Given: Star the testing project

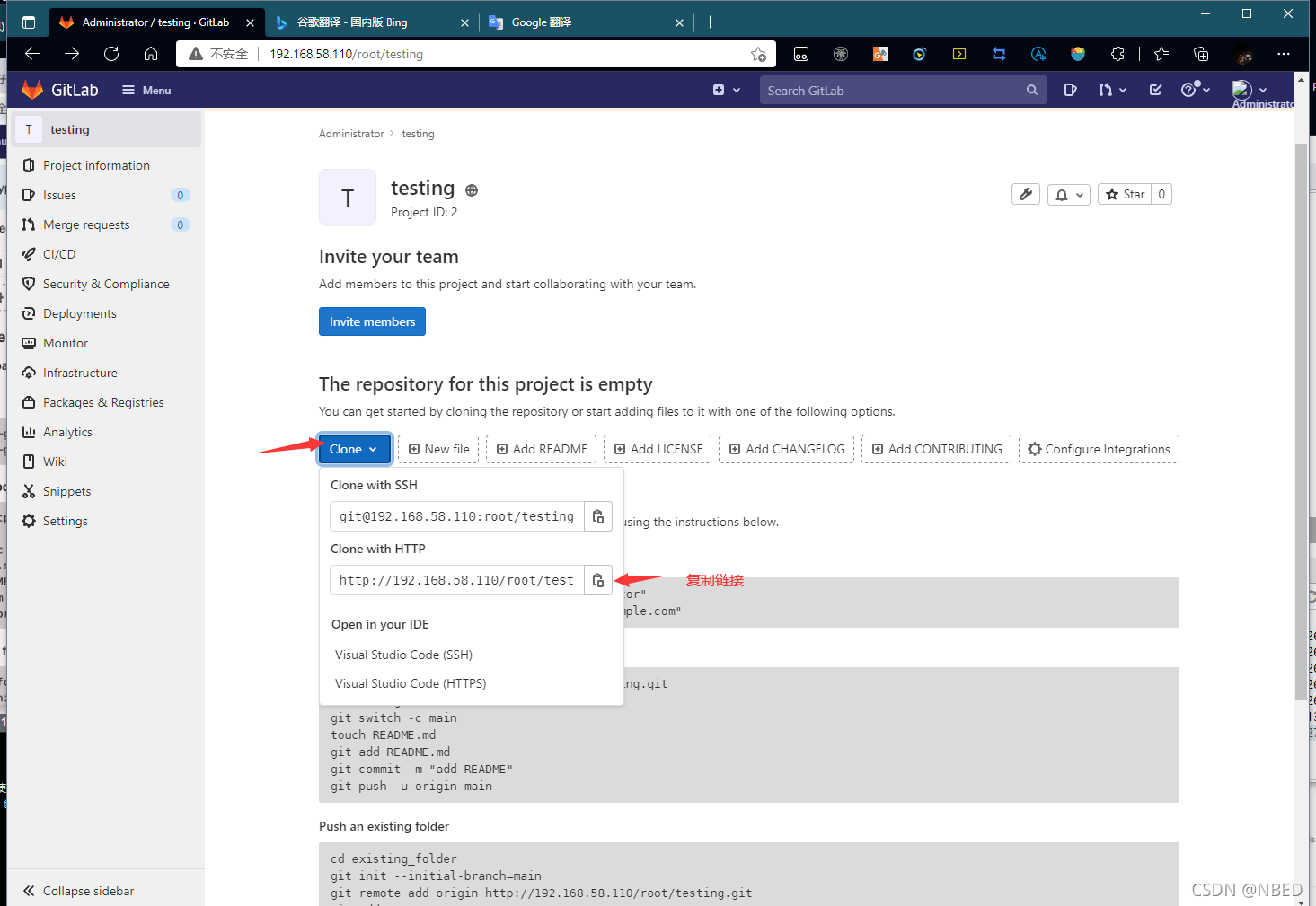Looking at the screenshot, I should [1126, 194].
